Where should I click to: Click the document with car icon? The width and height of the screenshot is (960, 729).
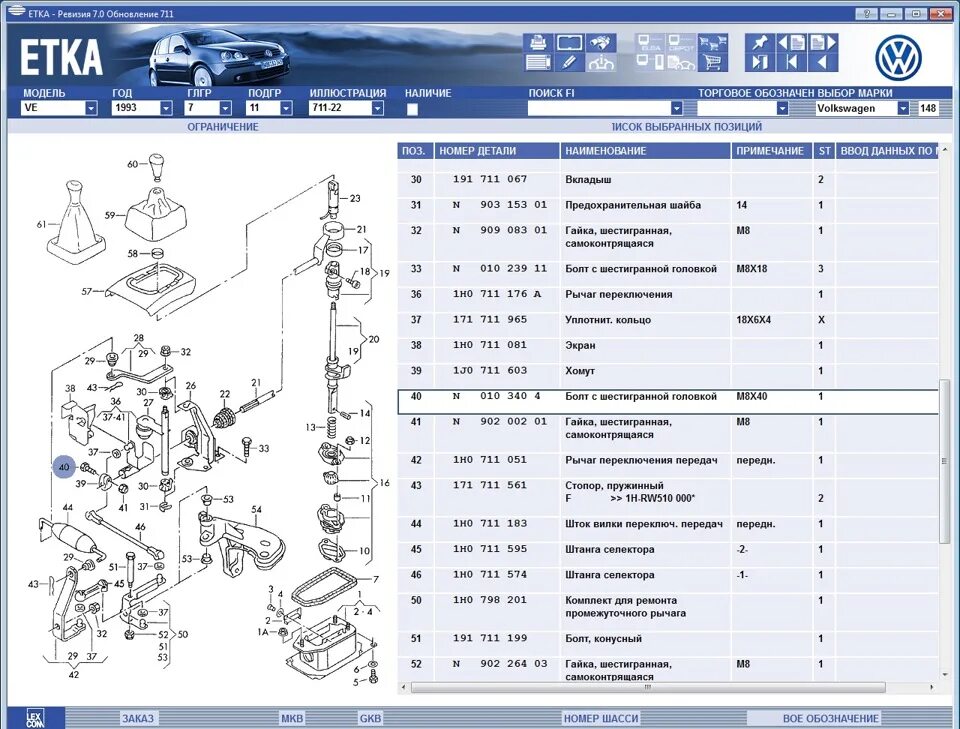click(681, 62)
